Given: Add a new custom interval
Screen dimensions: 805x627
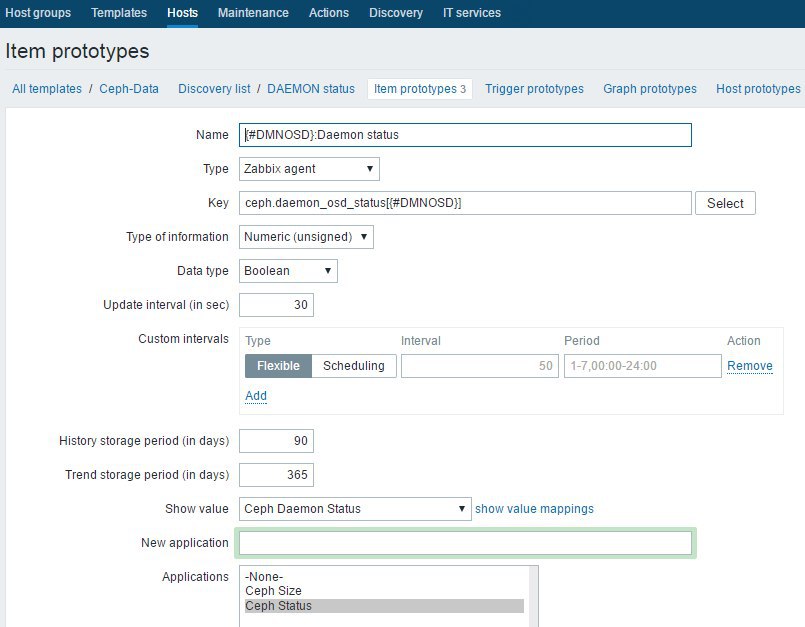Looking at the screenshot, I should (256, 396).
